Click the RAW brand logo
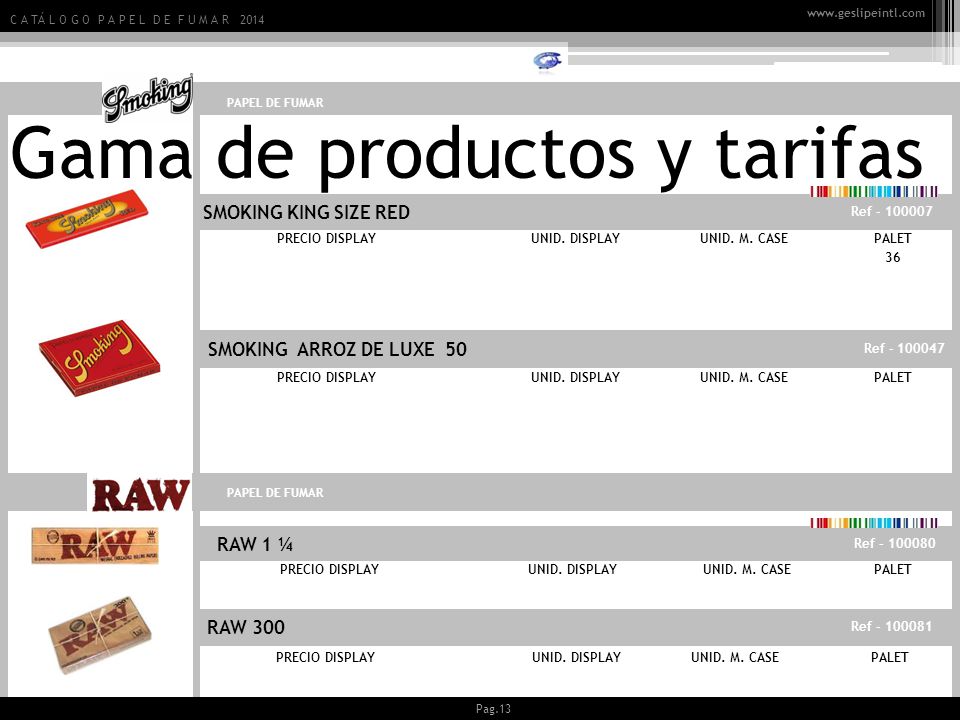Viewport: 960px width, 720px height. pyautogui.click(x=140, y=495)
